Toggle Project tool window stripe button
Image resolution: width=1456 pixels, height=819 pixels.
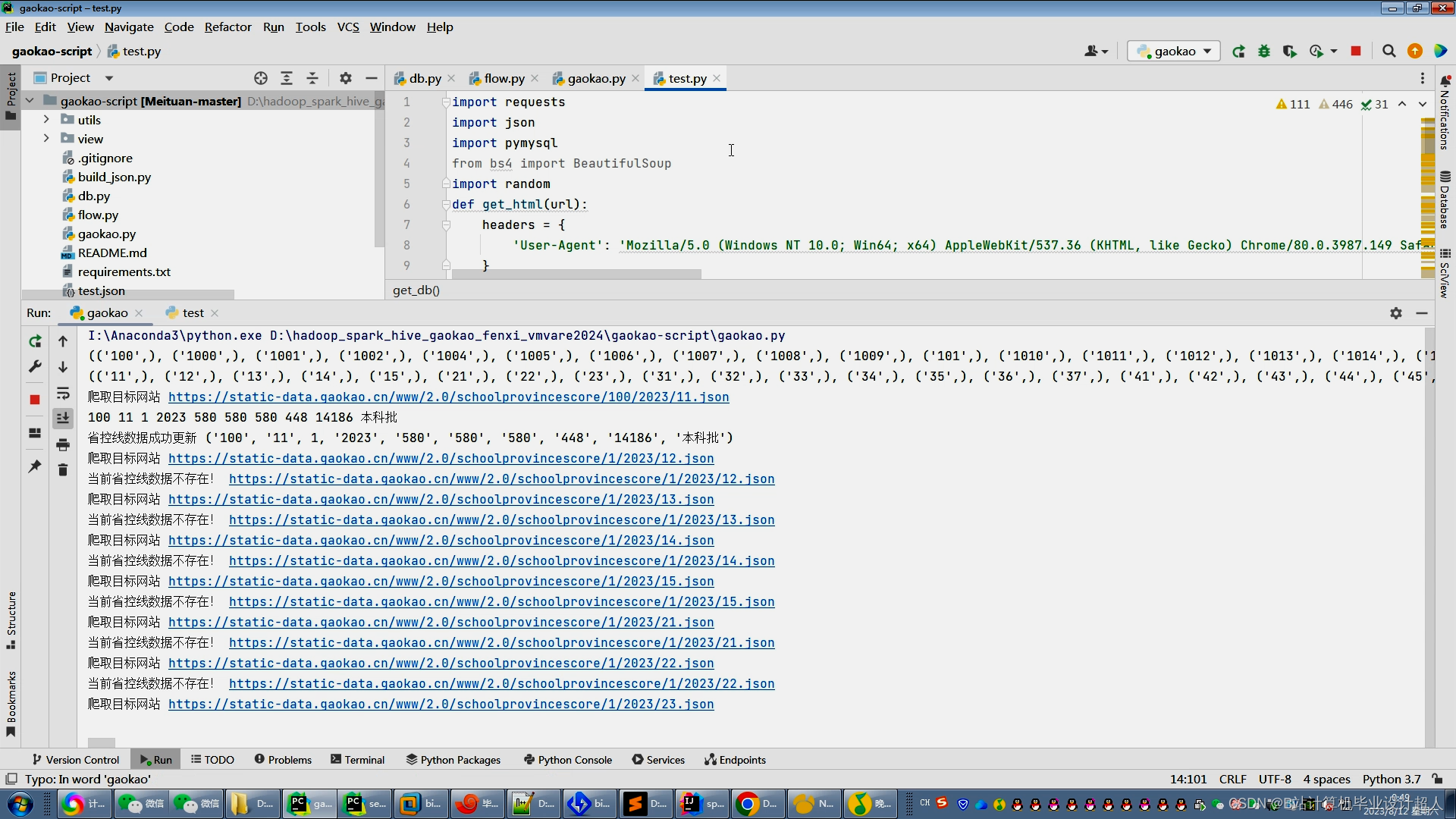click(11, 97)
